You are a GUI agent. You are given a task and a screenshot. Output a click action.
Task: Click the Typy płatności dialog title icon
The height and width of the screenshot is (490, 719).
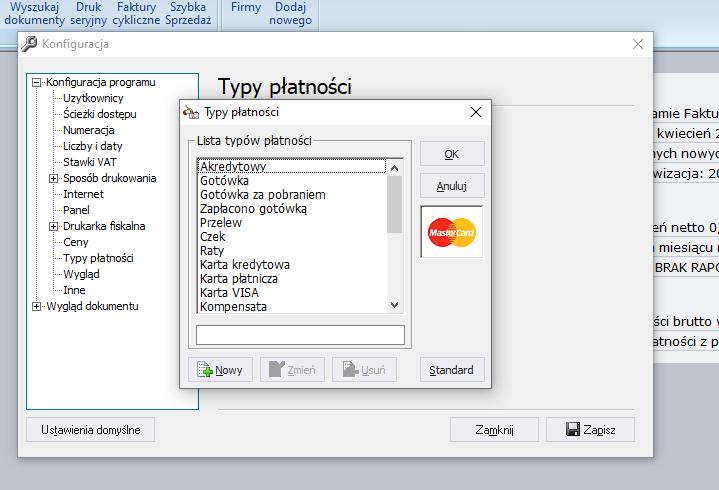(x=191, y=112)
